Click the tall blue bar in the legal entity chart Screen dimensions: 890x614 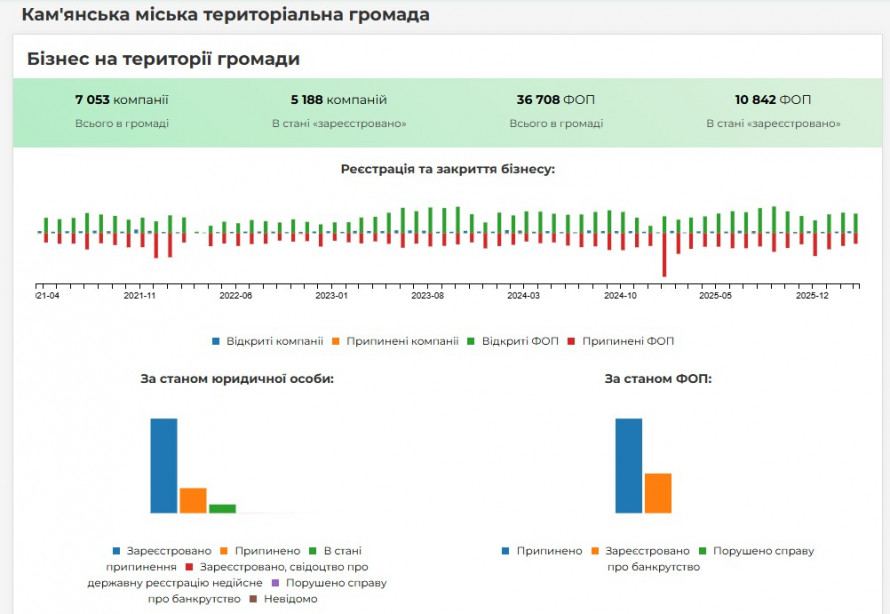[164, 465]
